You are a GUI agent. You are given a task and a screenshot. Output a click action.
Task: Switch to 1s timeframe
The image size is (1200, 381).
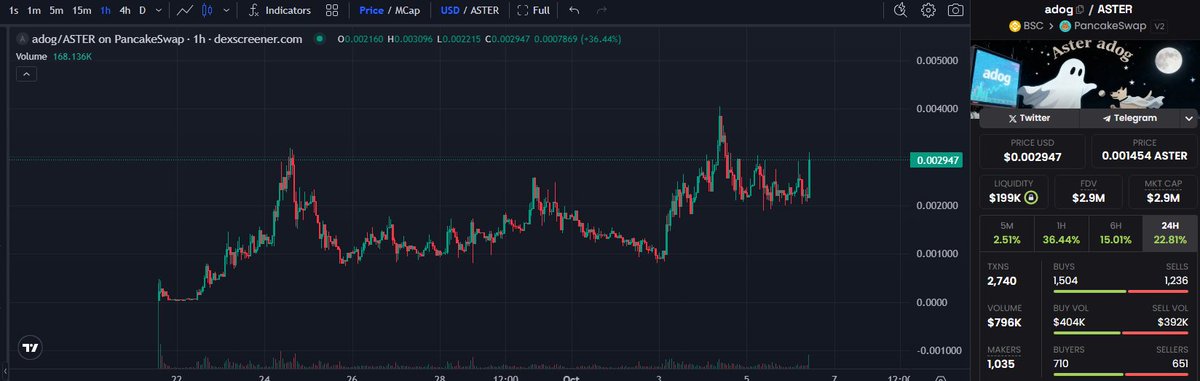pyautogui.click(x=14, y=11)
